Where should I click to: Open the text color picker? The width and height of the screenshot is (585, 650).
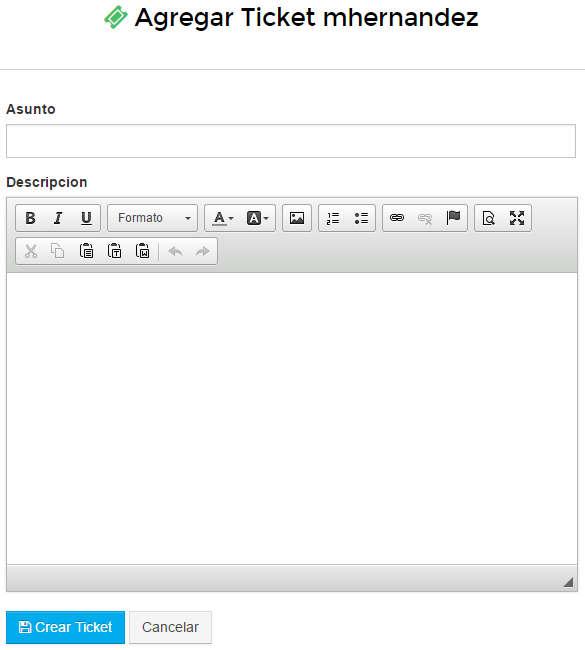[223, 218]
